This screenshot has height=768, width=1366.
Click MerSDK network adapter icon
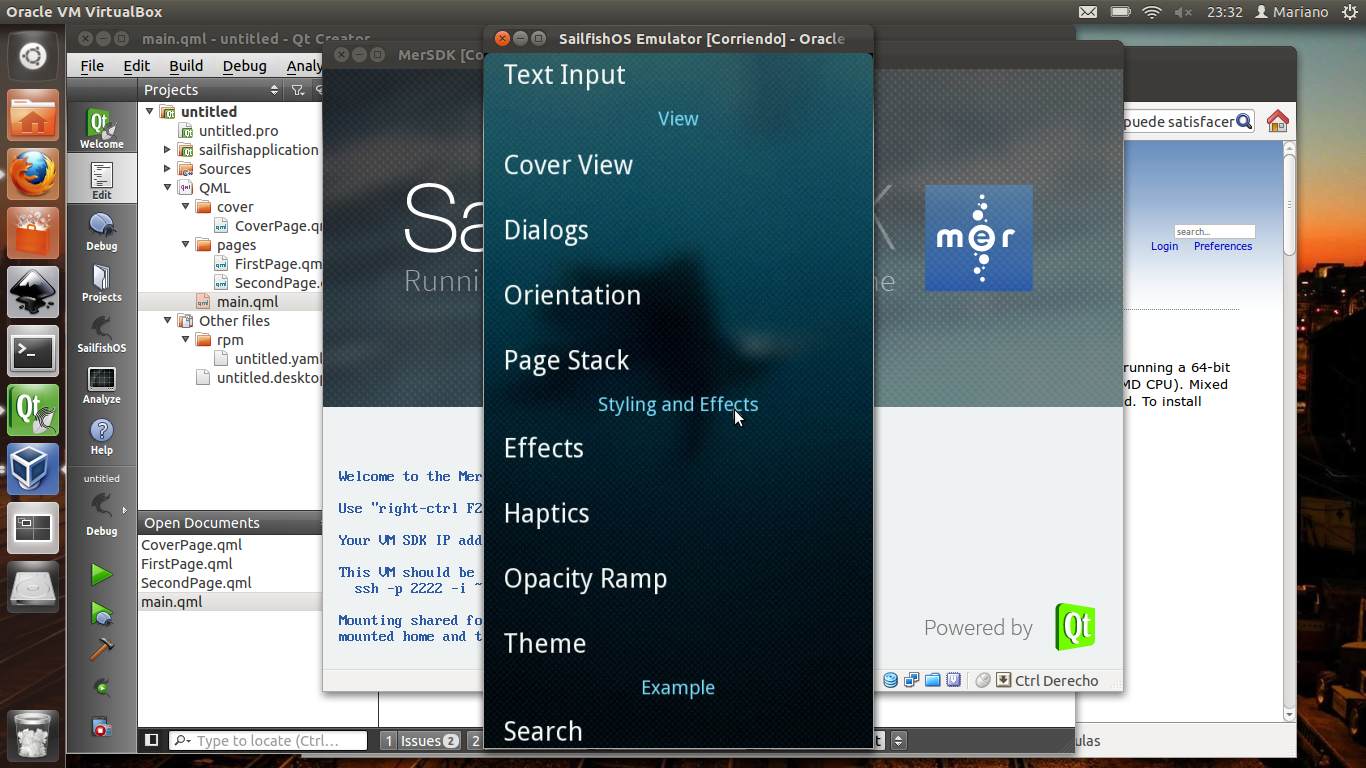click(911, 680)
